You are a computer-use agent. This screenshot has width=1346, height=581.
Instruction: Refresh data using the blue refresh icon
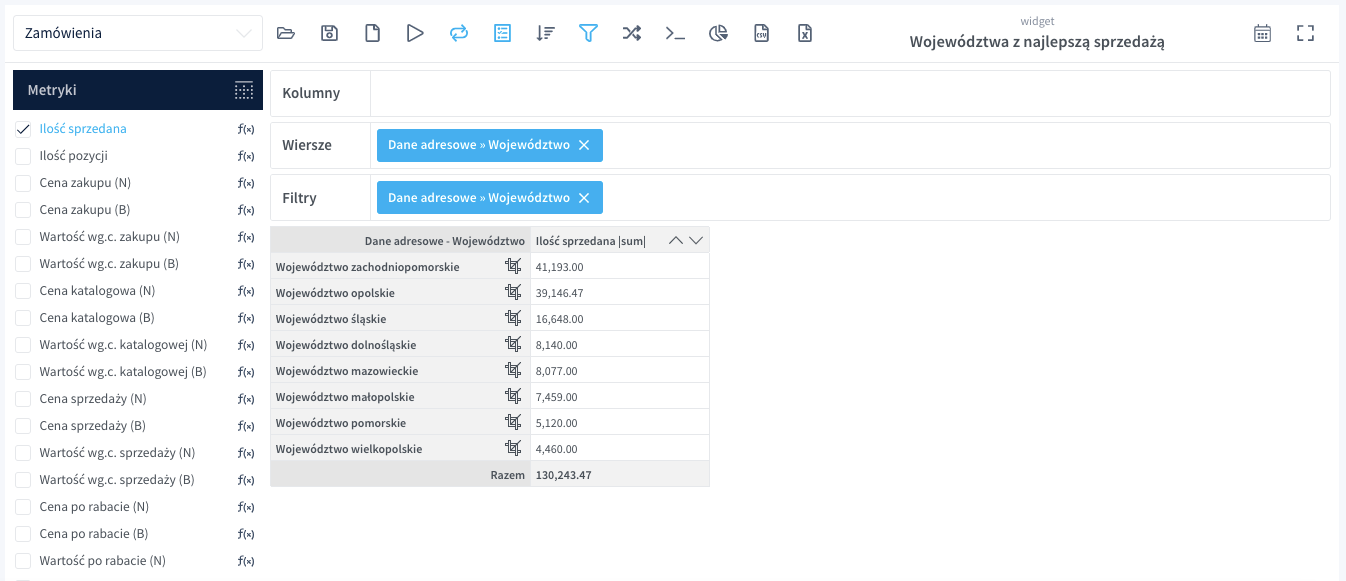458,32
